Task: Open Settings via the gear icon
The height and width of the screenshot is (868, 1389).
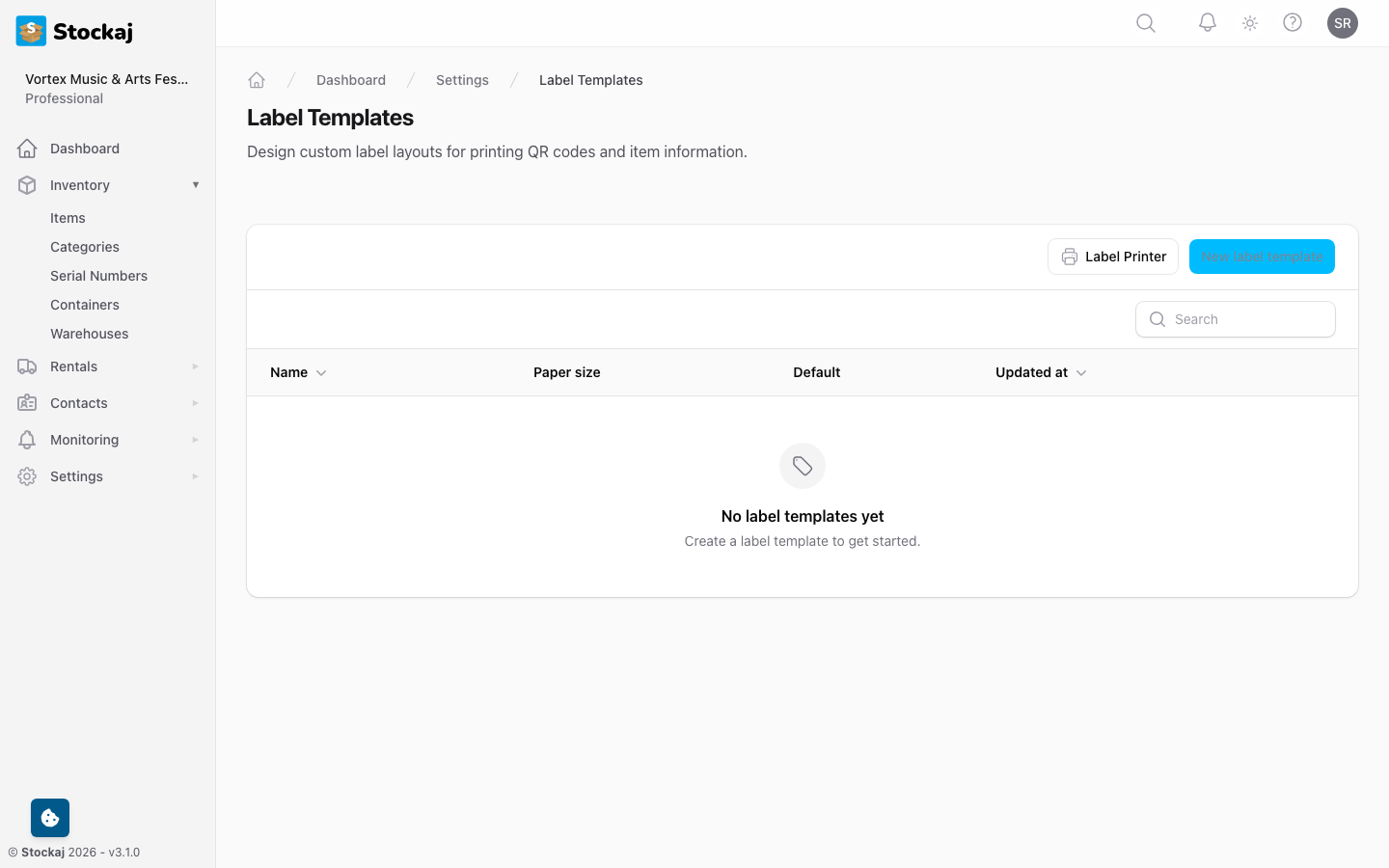Action: click(x=27, y=475)
